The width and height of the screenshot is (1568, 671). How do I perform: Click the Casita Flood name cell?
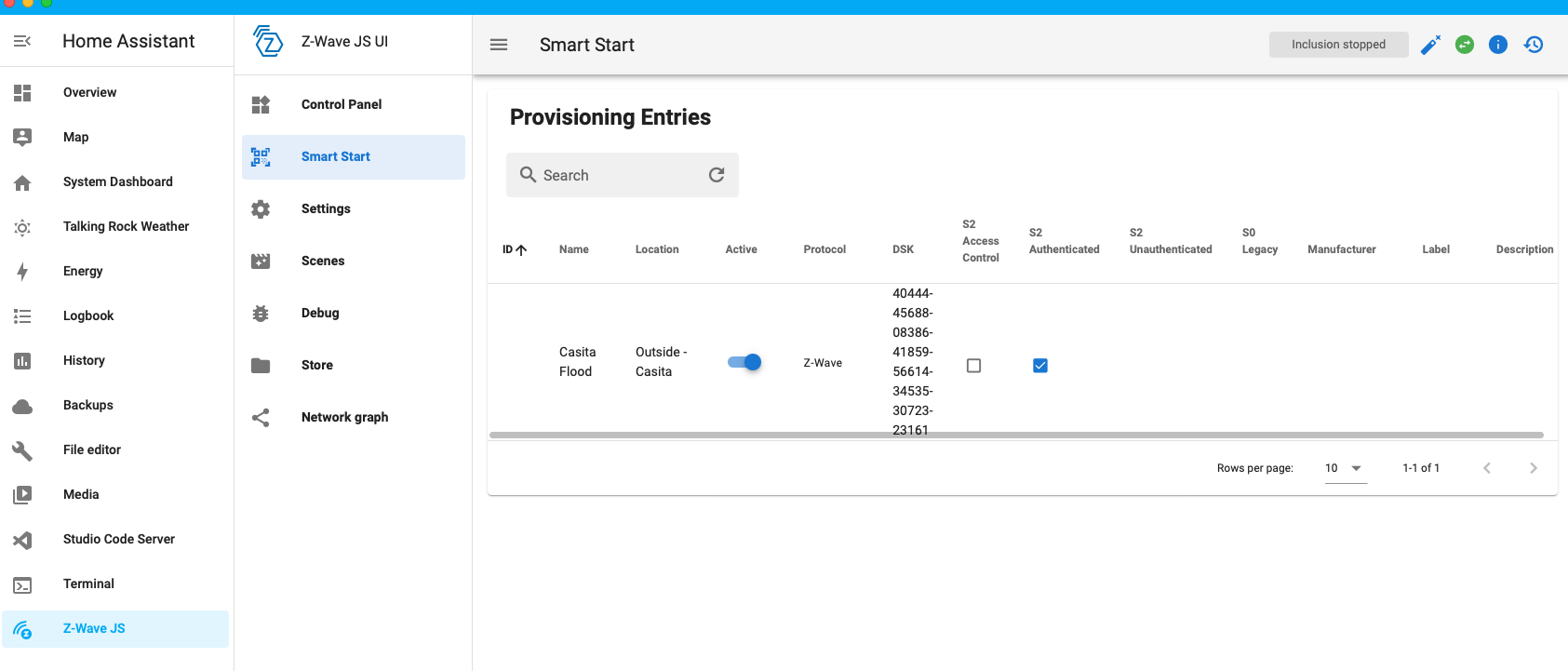[577, 362]
